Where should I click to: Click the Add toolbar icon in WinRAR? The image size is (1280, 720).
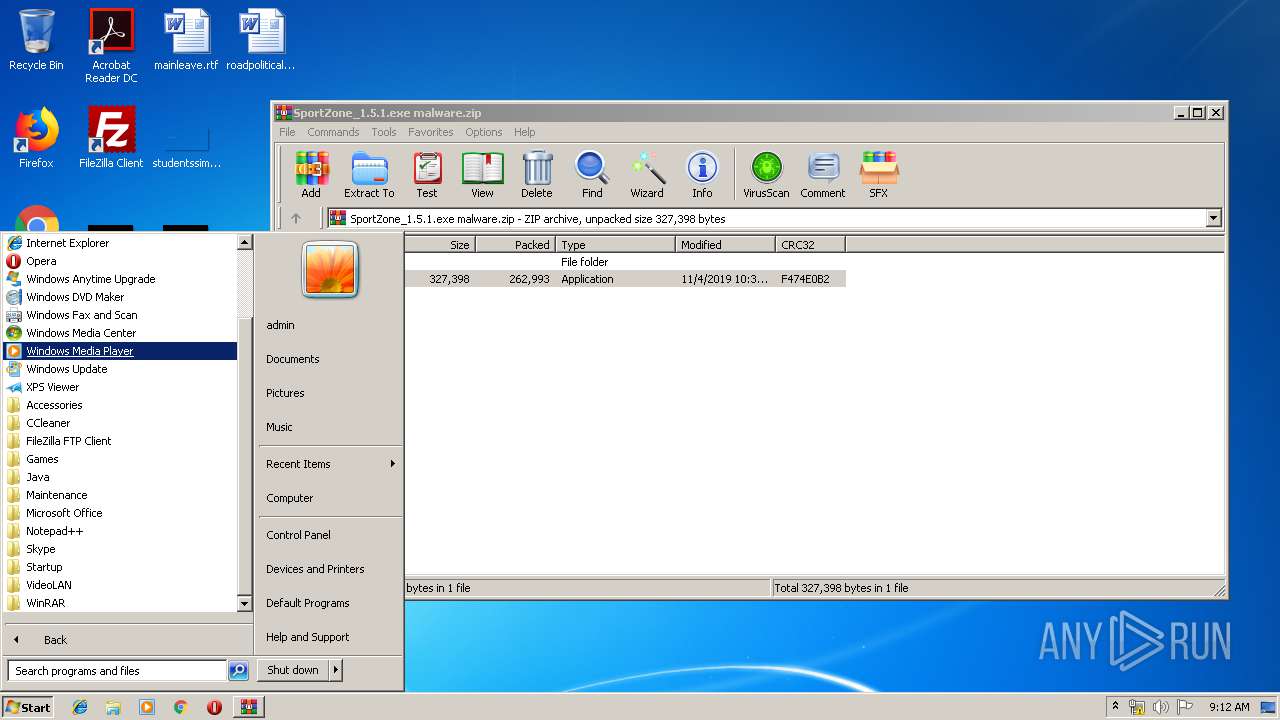click(x=311, y=175)
